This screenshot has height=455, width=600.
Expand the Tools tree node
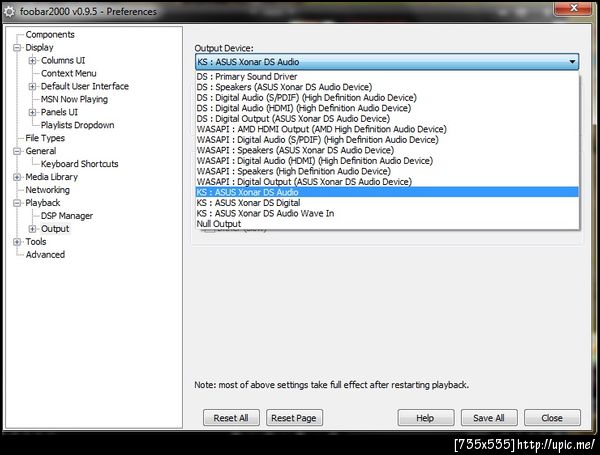[x=17, y=242]
